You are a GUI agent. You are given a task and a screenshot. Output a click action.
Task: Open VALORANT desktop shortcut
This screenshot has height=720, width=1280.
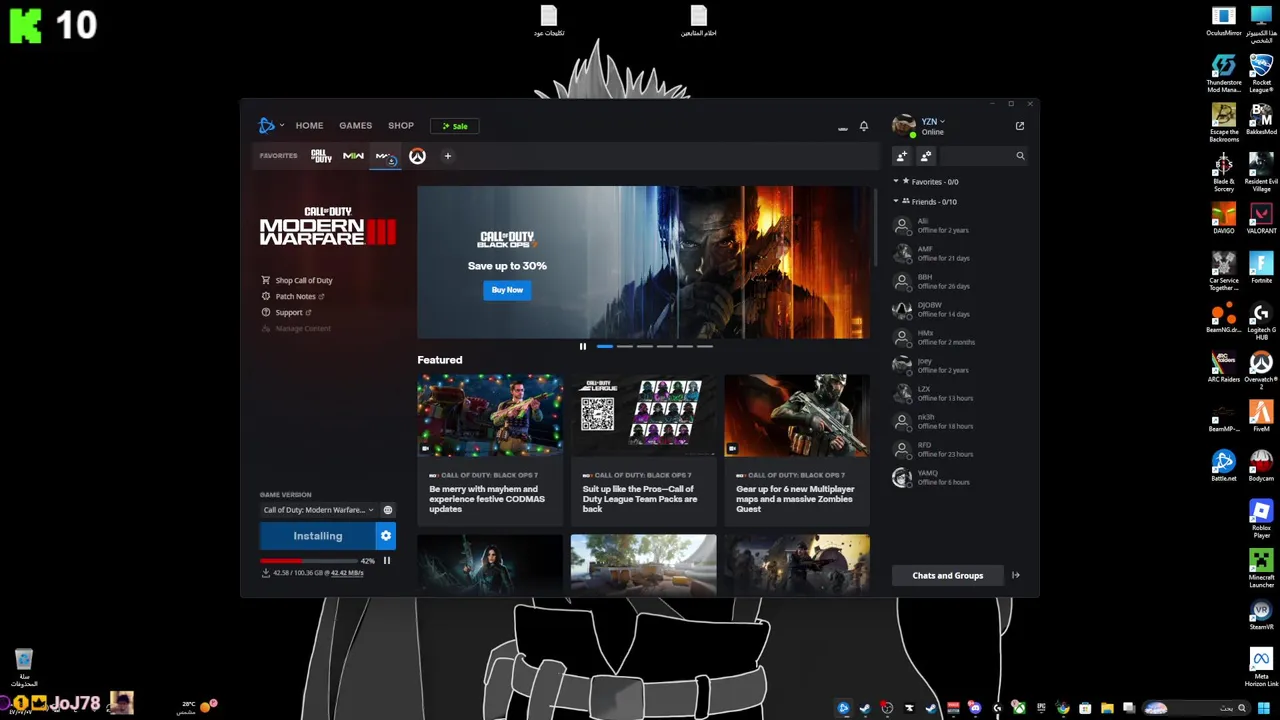(x=1261, y=218)
